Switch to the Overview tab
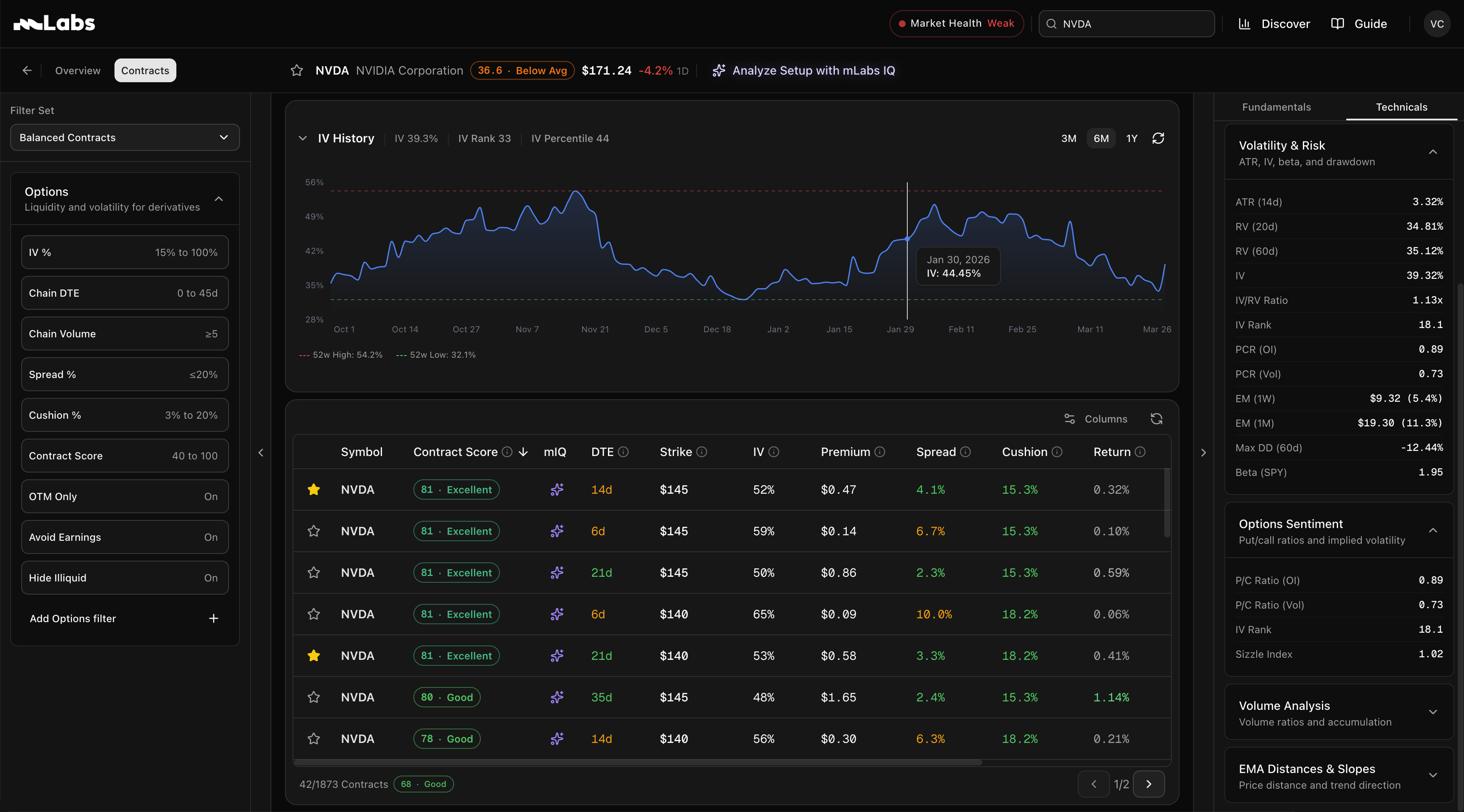Image resolution: width=1464 pixels, height=812 pixels. pyautogui.click(x=78, y=70)
